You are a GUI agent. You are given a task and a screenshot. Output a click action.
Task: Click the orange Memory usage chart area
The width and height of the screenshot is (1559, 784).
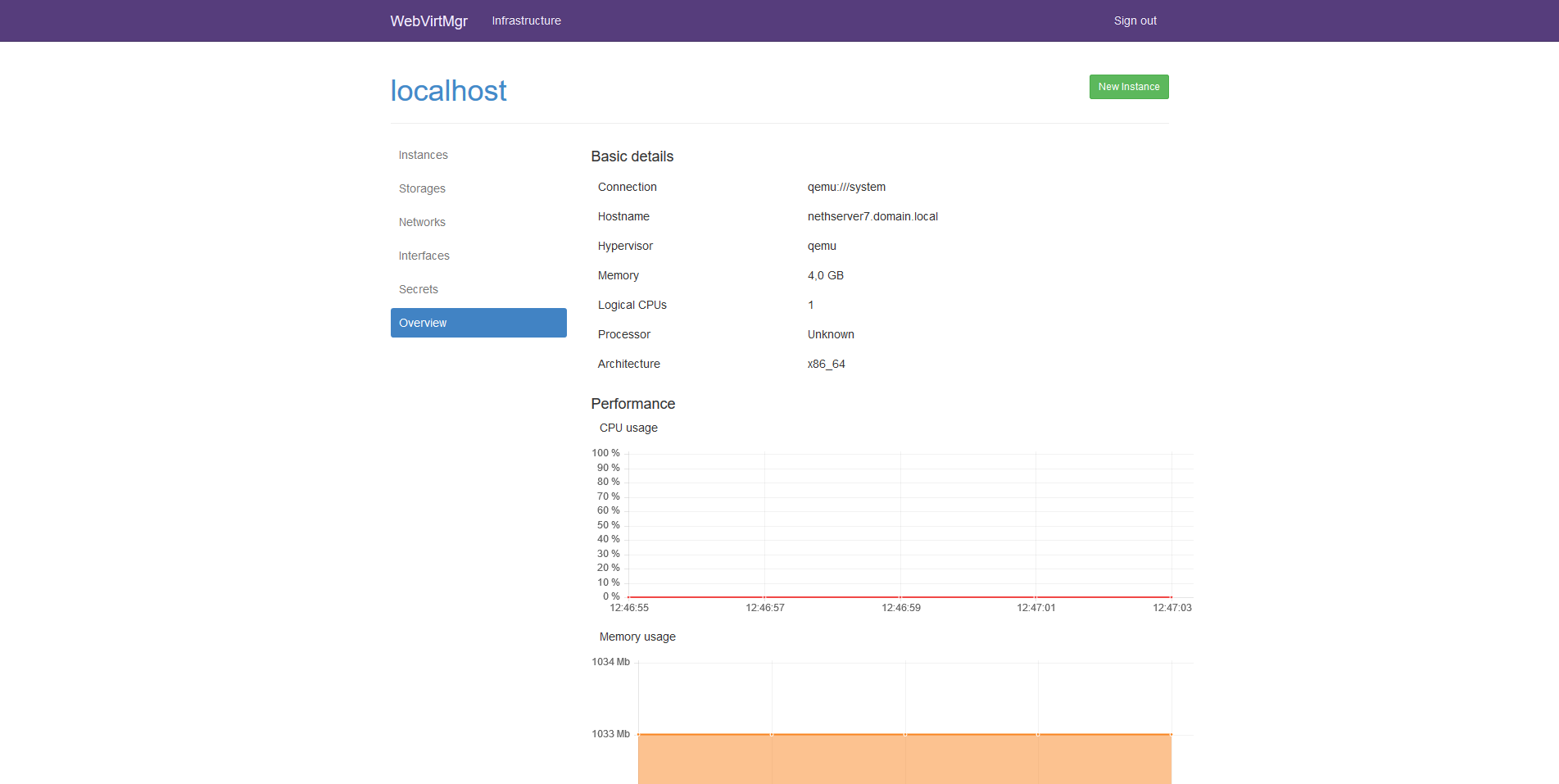(x=904, y=759)
